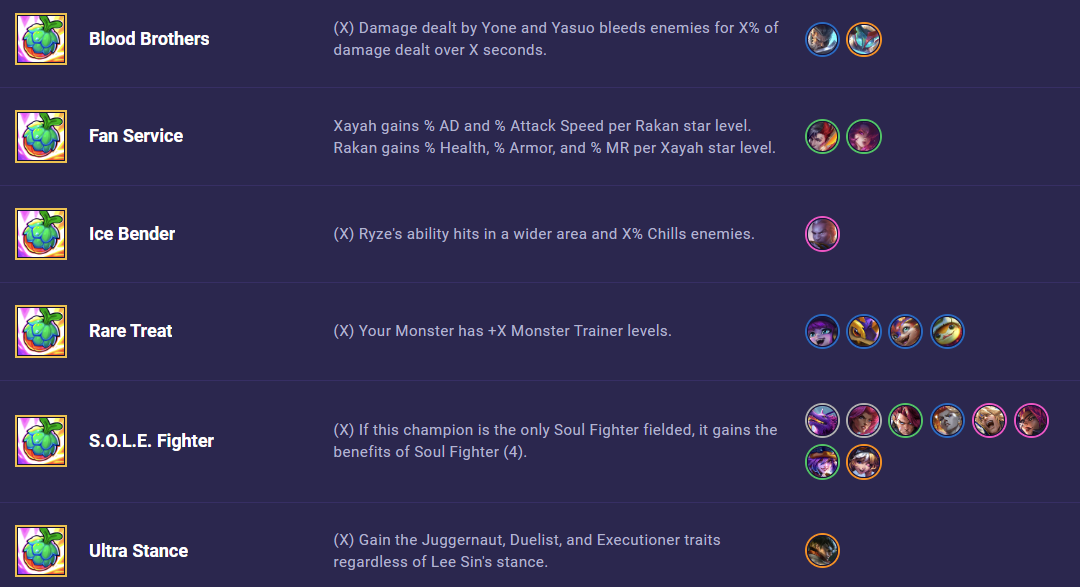
Task: Click the orange-bordered Gwen portrait
Action: pos(864,462)
